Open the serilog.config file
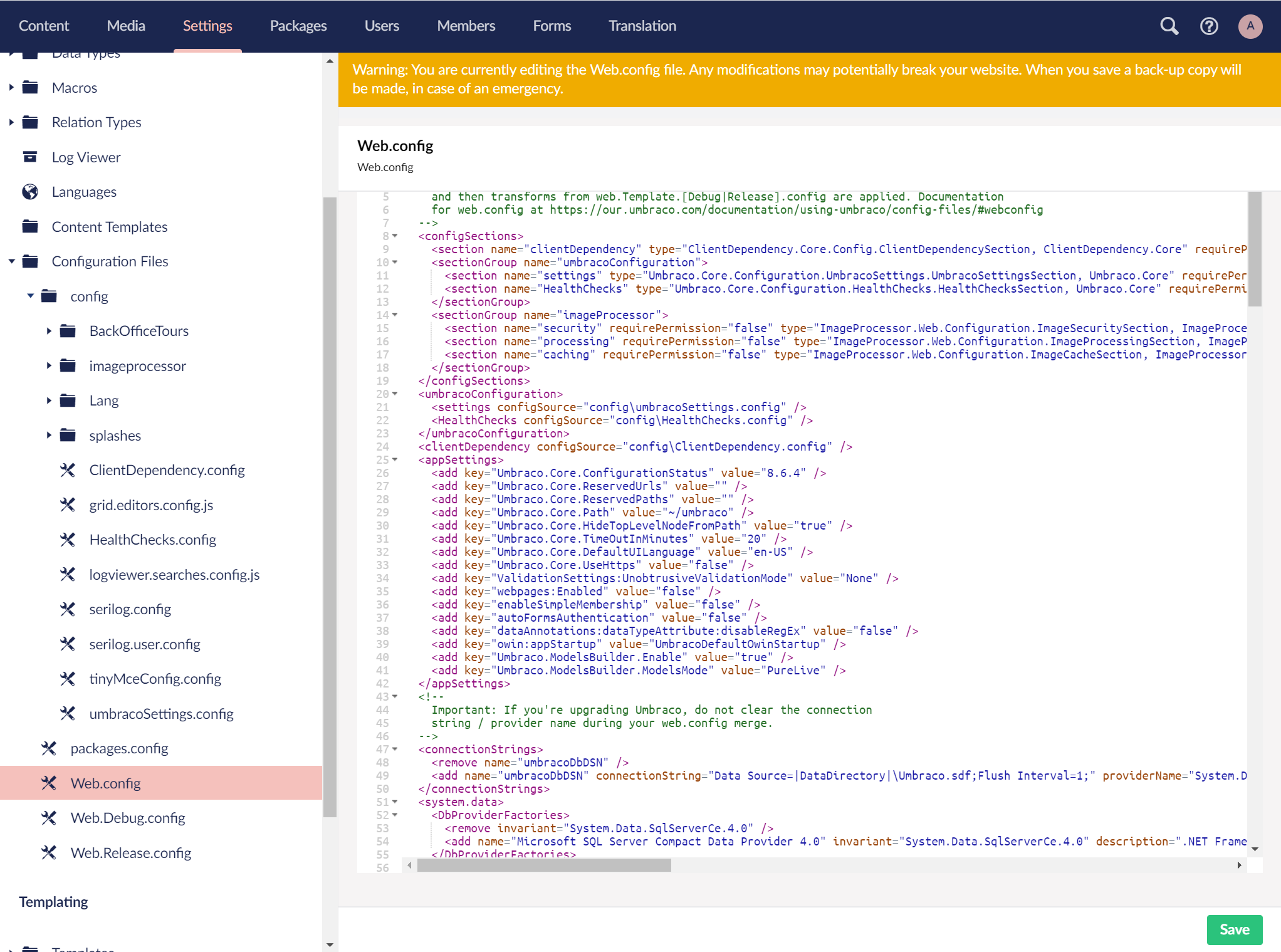The image size is (1281, 952). (130, 609)
